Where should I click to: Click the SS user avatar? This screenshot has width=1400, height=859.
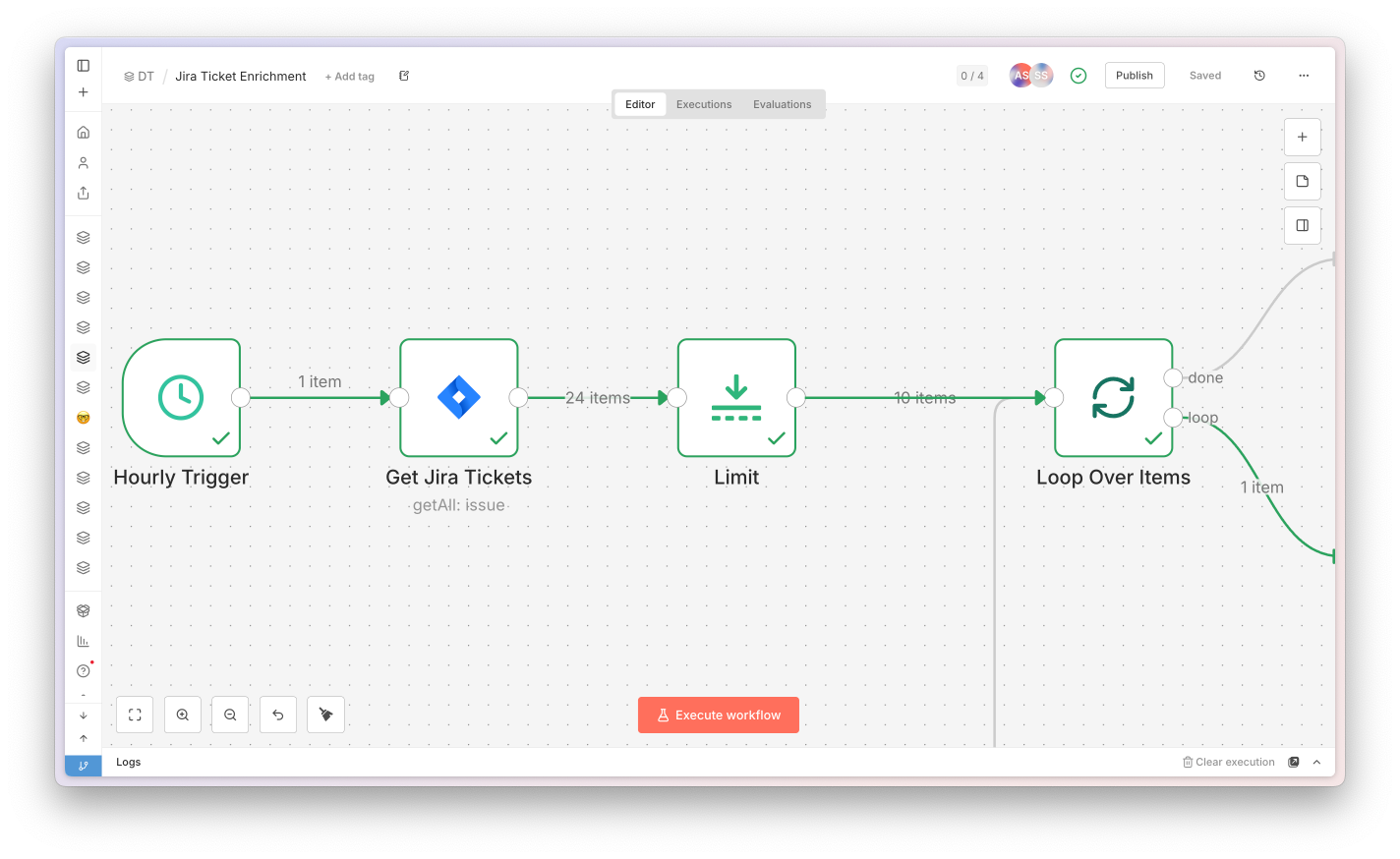(x=1041, y=75)
